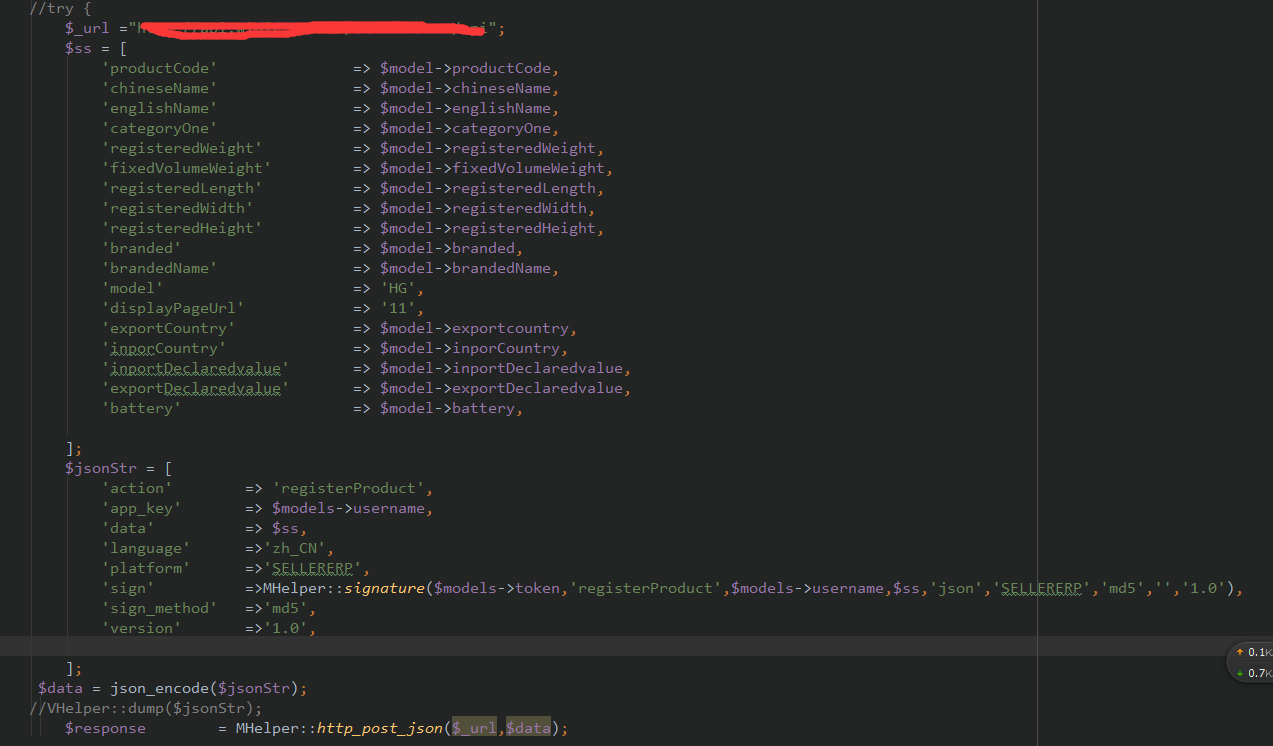Click the network upload speed indicator 0.1K
Viewport: 1273px width, 746px height.
pyautogui.click(x=1253, y=652)
